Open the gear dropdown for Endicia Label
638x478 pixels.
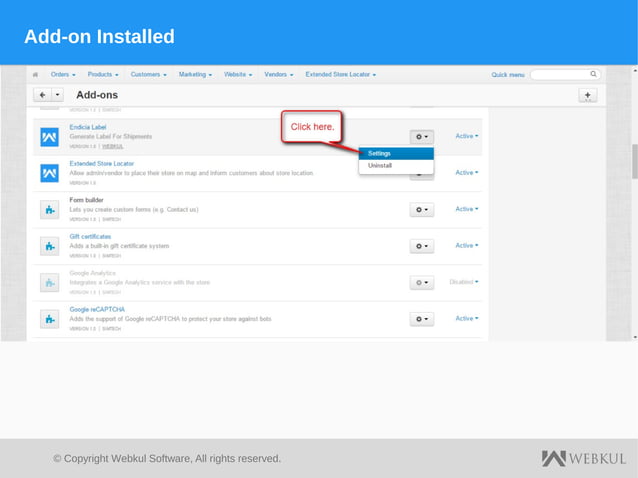click(x=422, y=137)
